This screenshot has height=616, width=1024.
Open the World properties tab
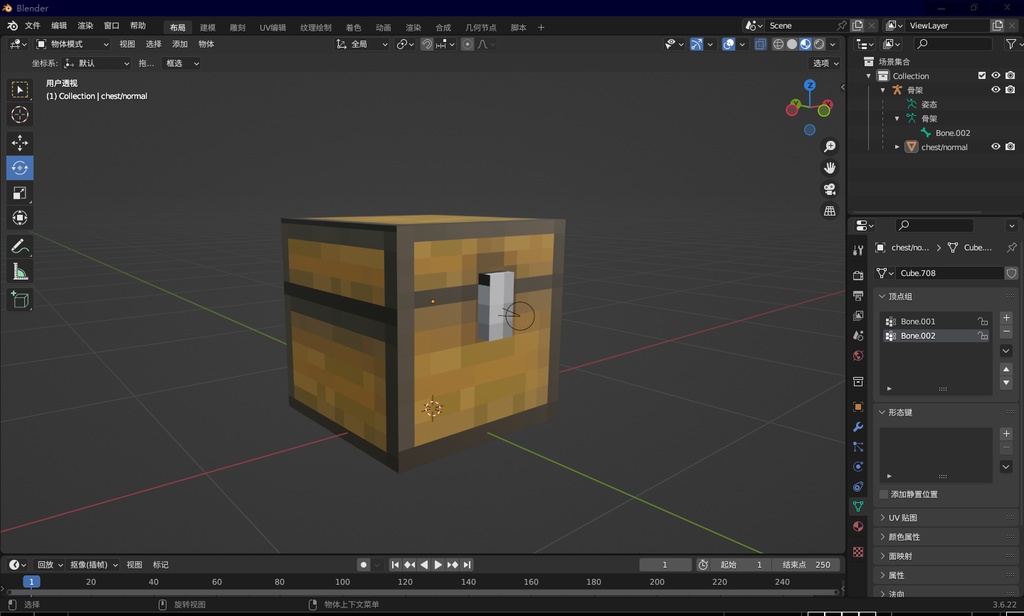pyautogui.click(x=858, y=355)
